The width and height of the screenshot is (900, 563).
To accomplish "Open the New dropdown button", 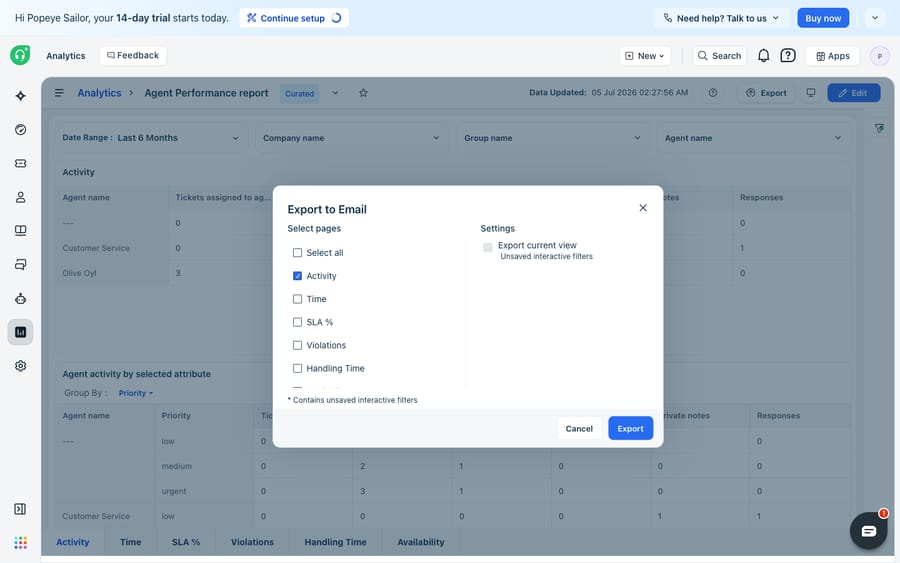I will pyautogui.click(x=645, y=56).
